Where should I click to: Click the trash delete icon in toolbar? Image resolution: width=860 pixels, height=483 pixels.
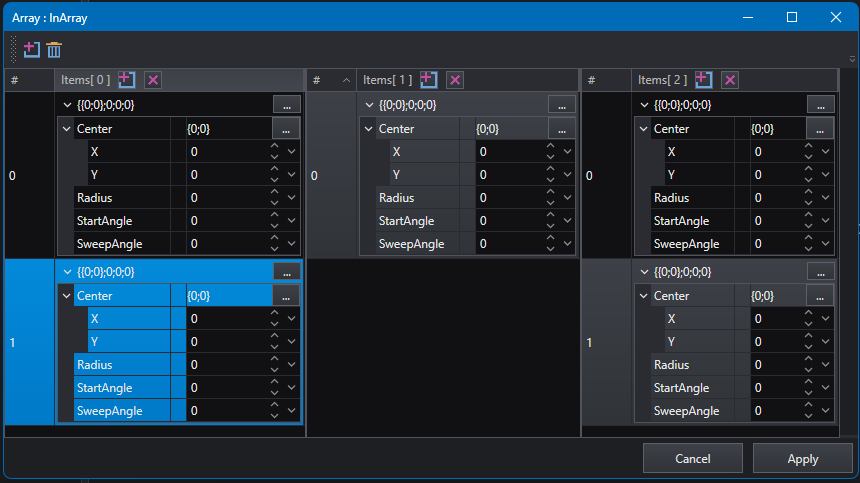[x=54, y=50]
